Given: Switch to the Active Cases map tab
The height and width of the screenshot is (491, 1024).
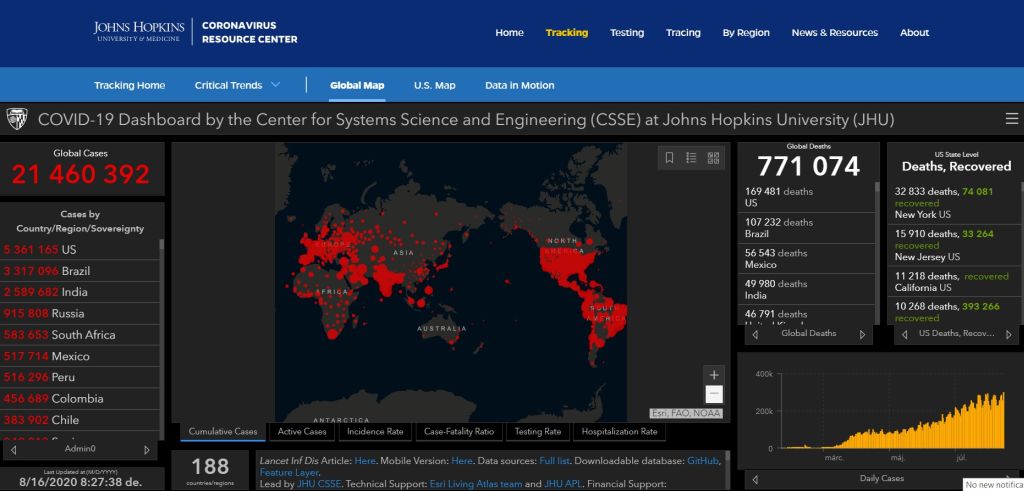Looking at the screenshot, I should 302,432.
